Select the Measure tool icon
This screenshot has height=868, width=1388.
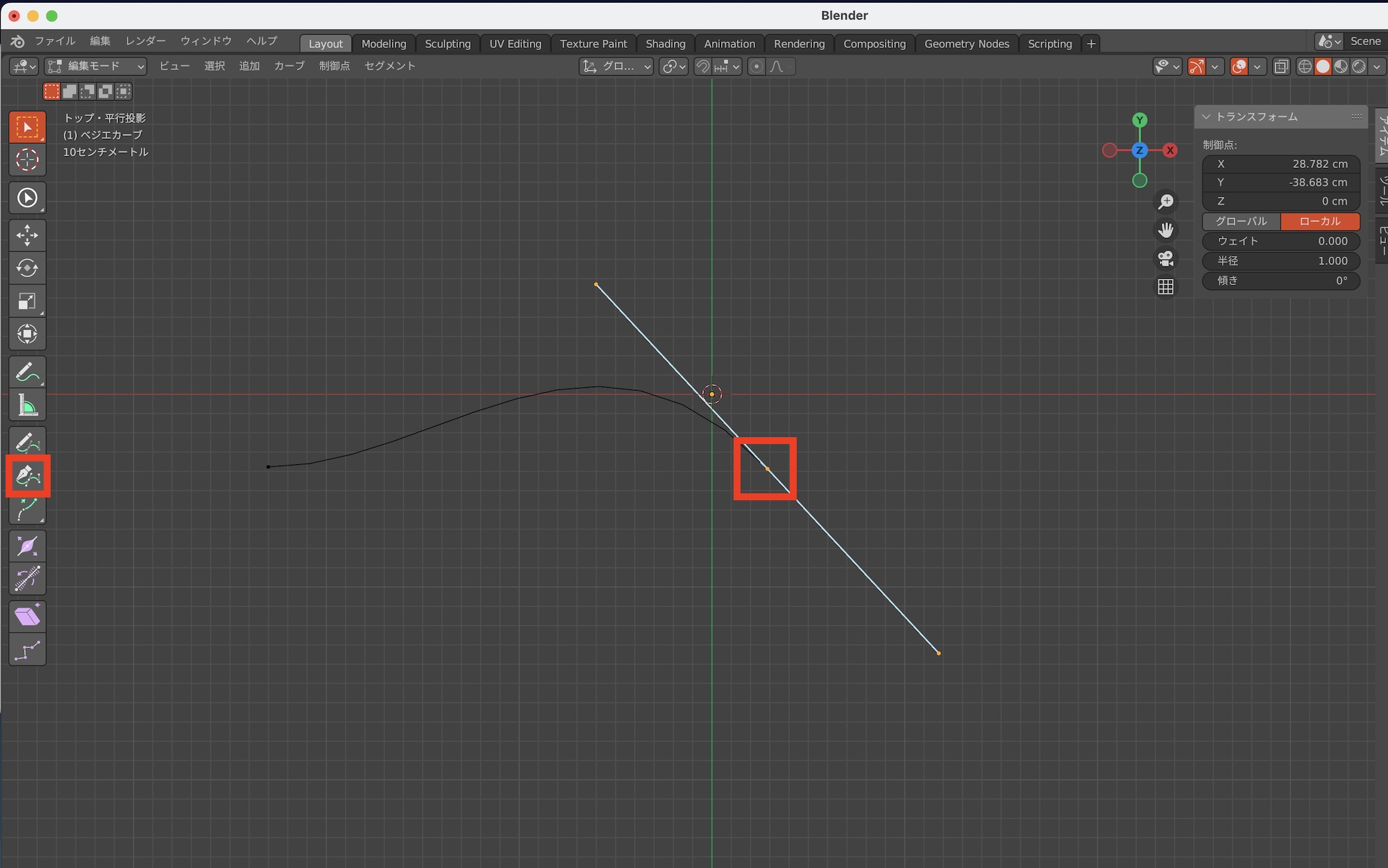(27, 406)
